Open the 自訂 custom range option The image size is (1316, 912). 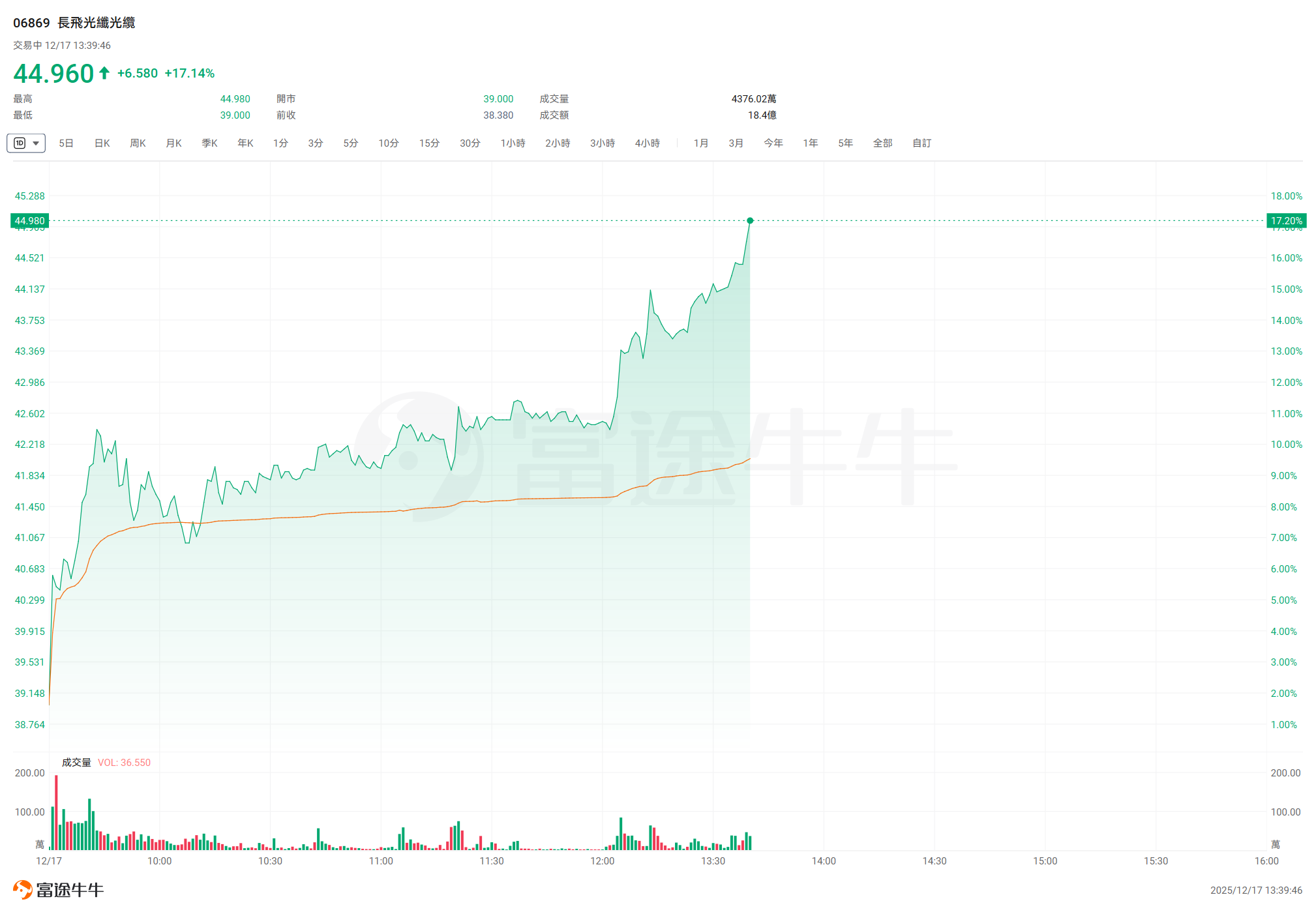(x=921, y=143)
